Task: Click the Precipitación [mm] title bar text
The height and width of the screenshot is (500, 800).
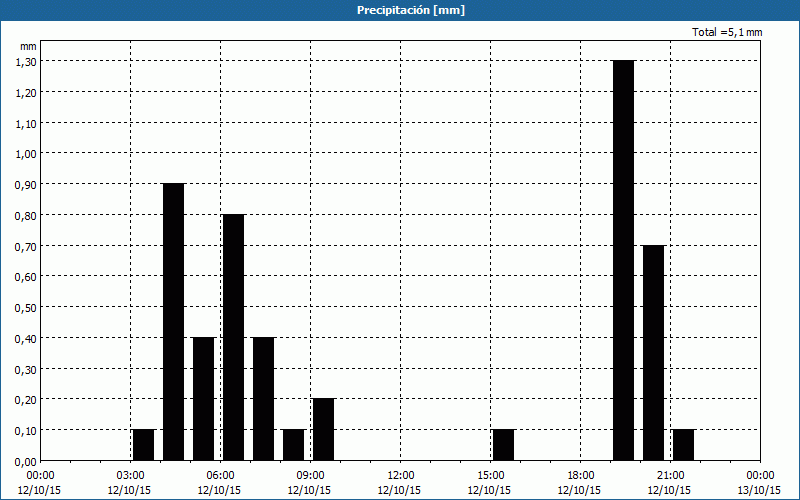Action: tap(411, 10)
